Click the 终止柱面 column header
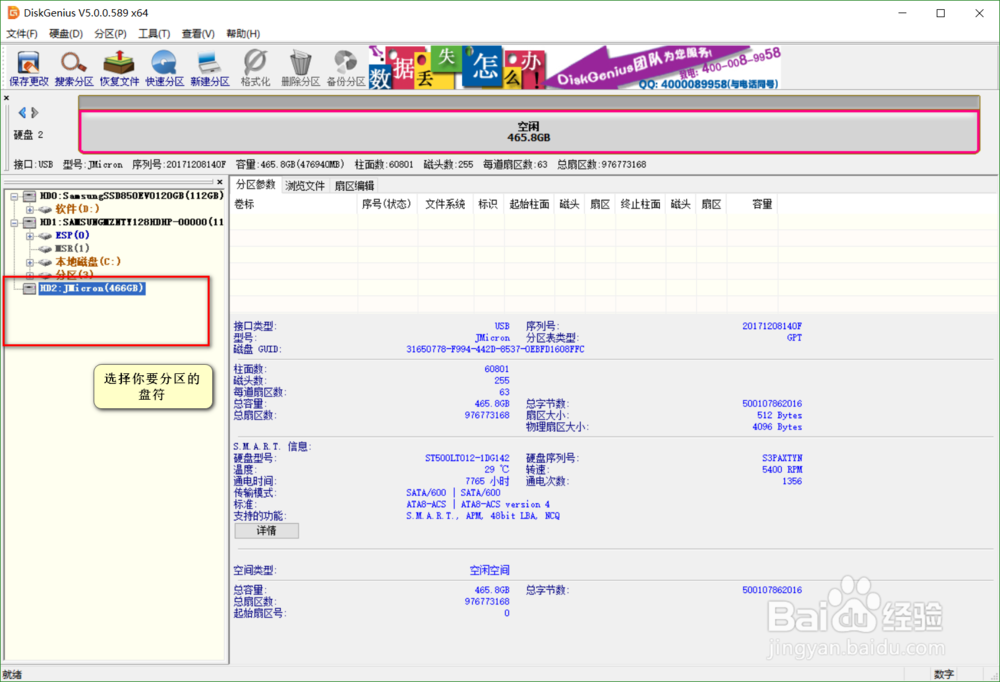 click(640, 204)
